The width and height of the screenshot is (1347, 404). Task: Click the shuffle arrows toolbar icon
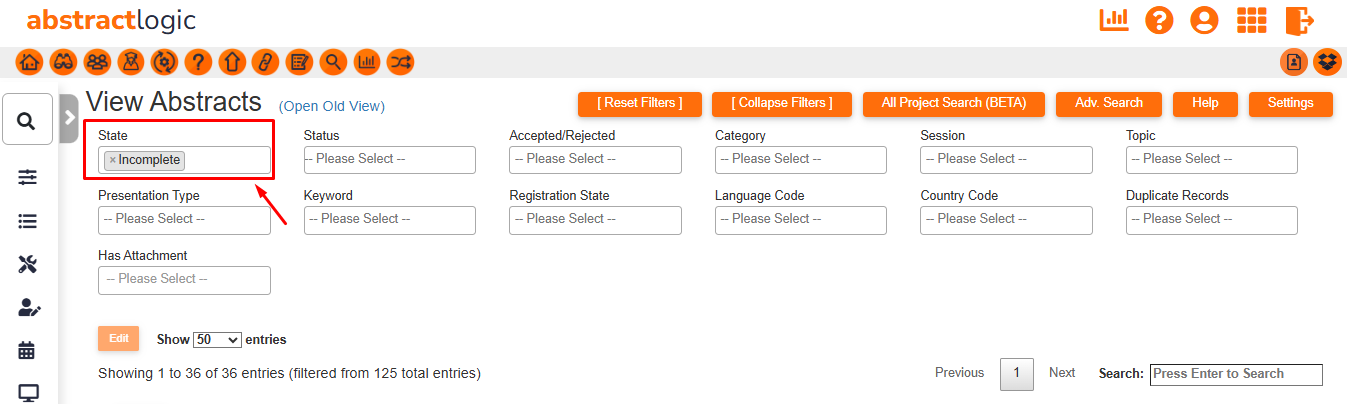401,62
